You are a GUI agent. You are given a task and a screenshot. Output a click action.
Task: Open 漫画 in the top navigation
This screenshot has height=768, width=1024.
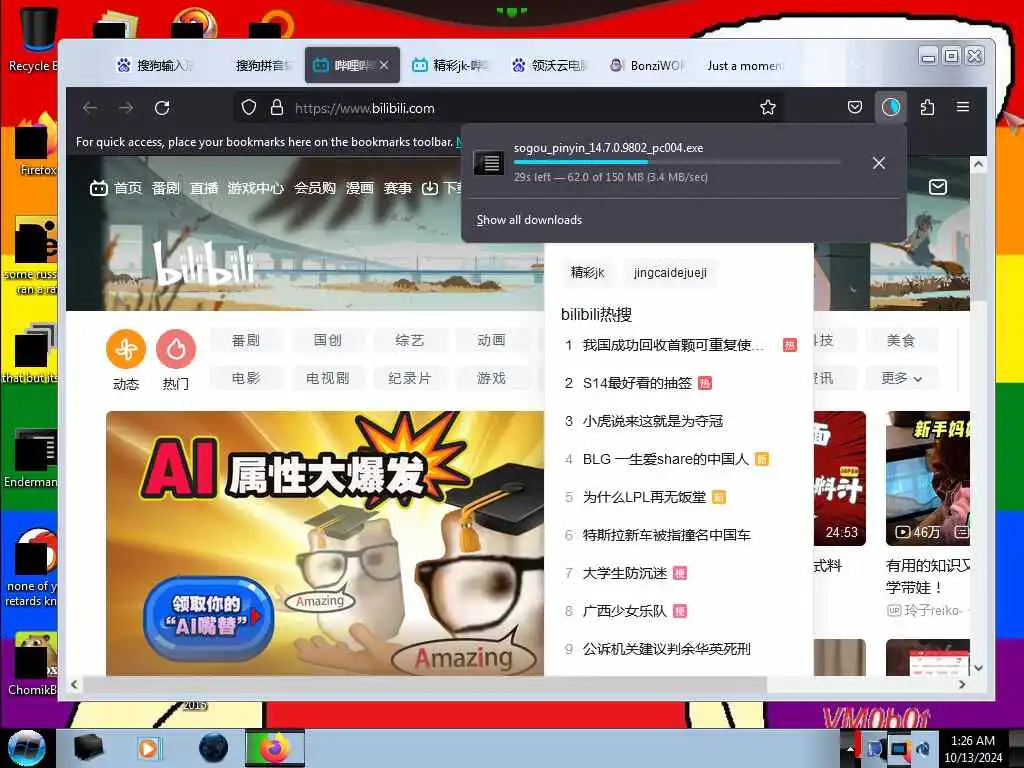coord(360,188)
